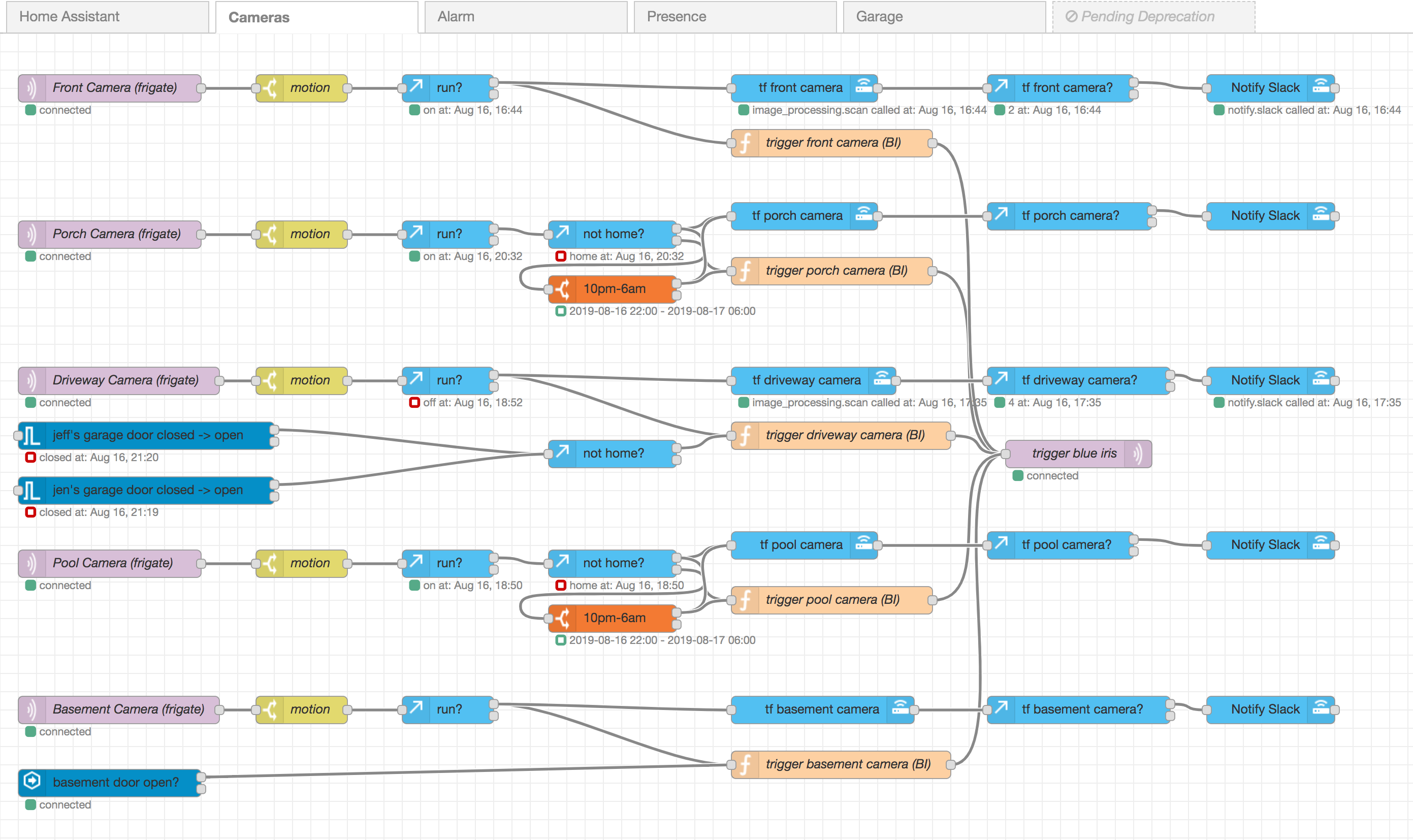
Task: Click the MQTT out icon on trigger blue iris
Action: point(1137,454)
